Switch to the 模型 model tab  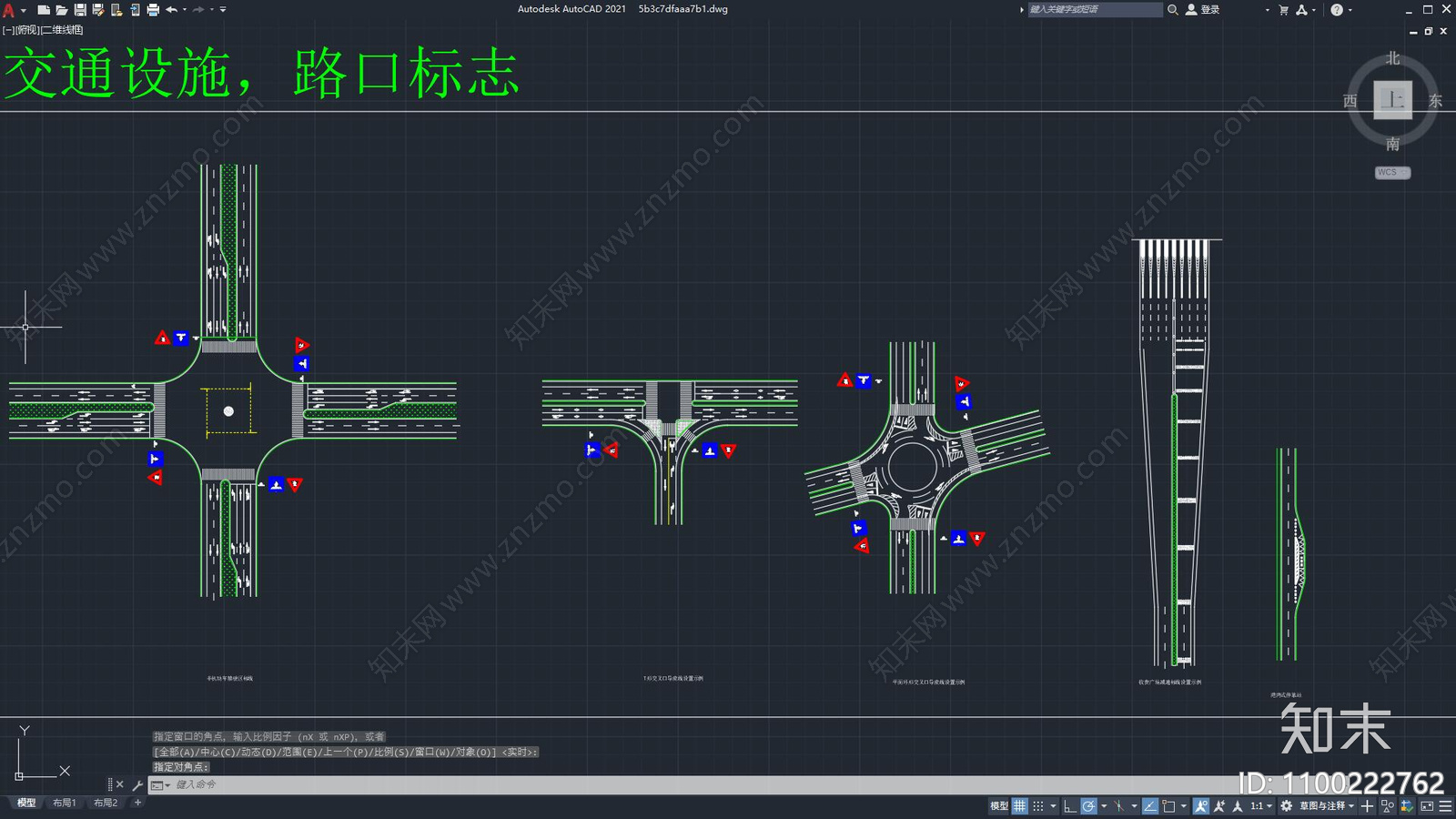(x=26, y=803)
